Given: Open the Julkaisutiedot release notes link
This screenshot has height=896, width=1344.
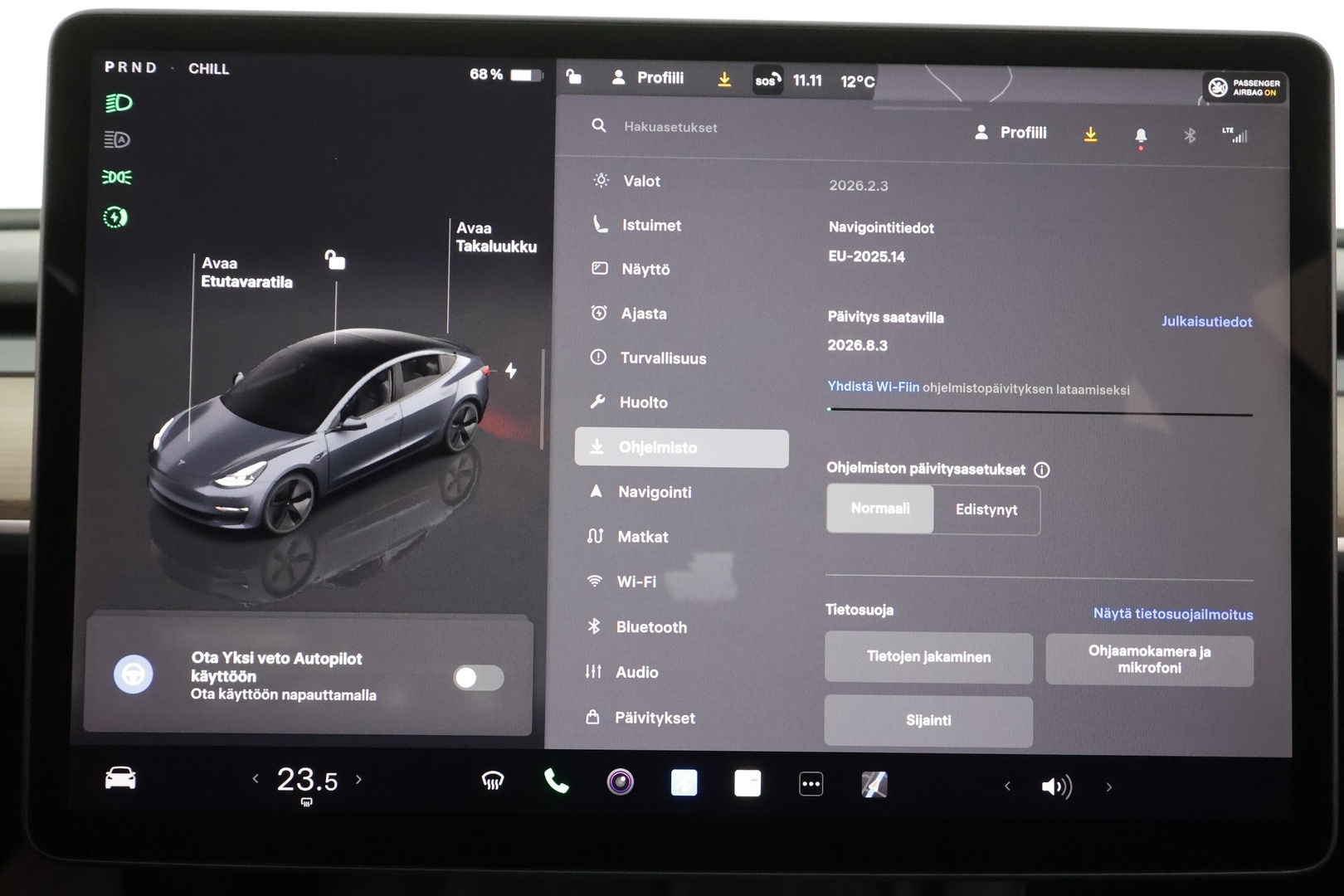Looking at the screenshot, I should click(1206, 322).
